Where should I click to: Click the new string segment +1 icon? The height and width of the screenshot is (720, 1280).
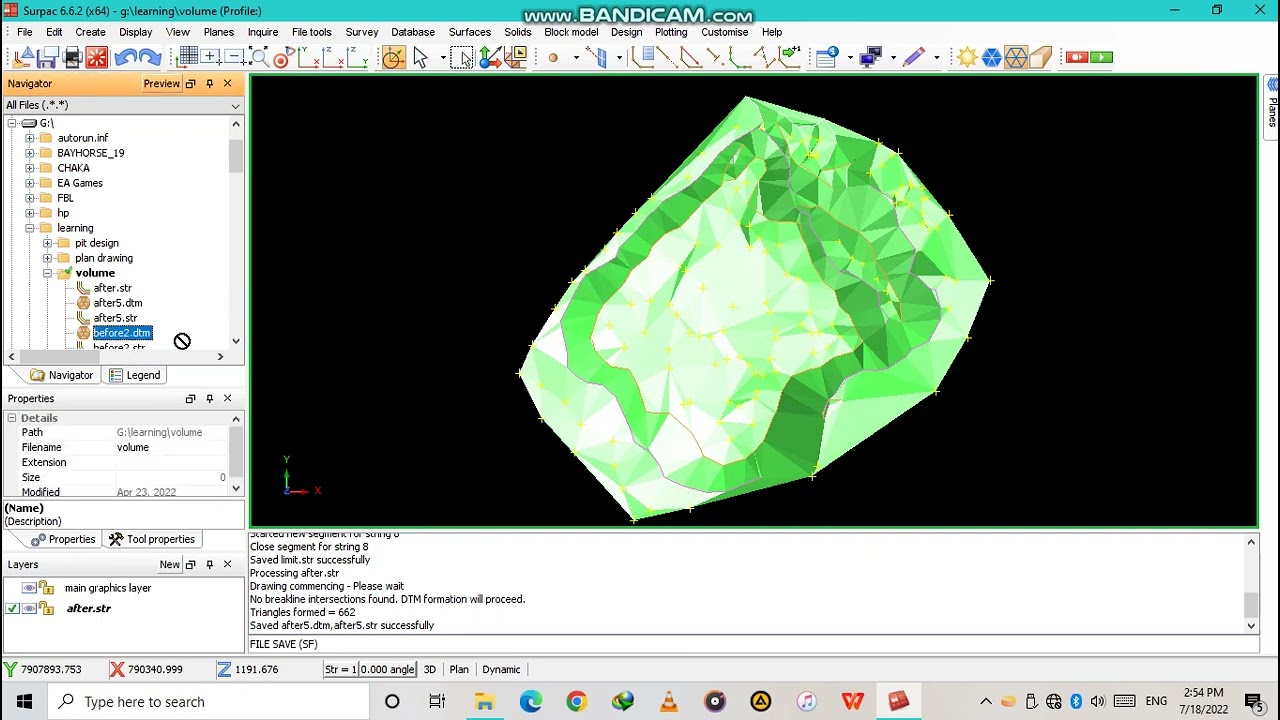[790, 57]
